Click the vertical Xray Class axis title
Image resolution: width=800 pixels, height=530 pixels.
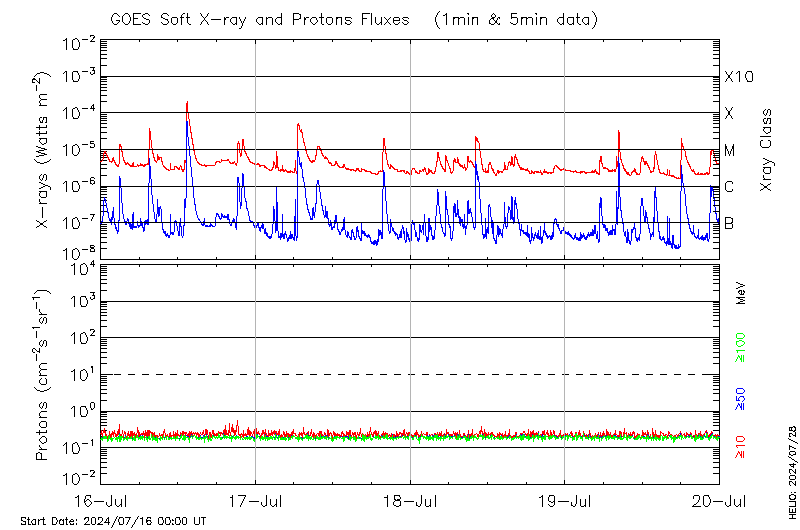[x=767, y=150]
